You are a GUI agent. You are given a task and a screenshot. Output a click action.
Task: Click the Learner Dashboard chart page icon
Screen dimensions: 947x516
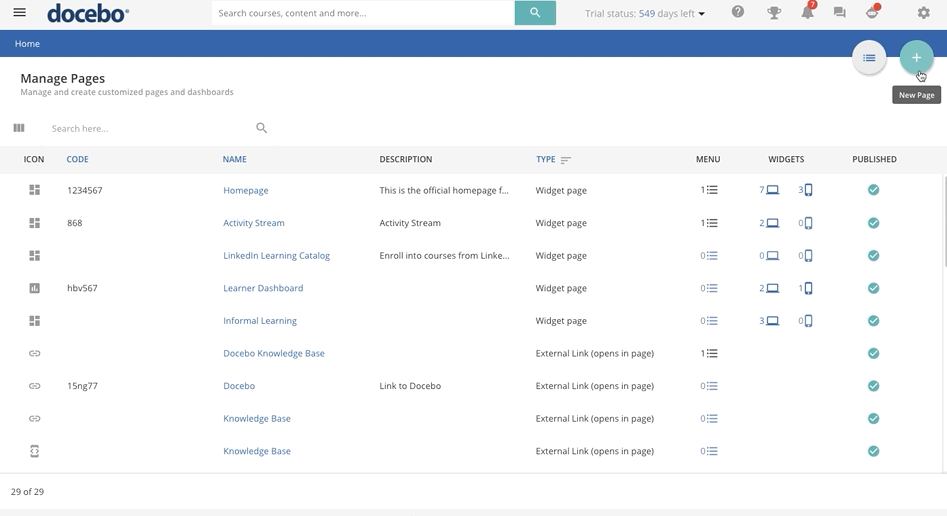tap(34, 288)
